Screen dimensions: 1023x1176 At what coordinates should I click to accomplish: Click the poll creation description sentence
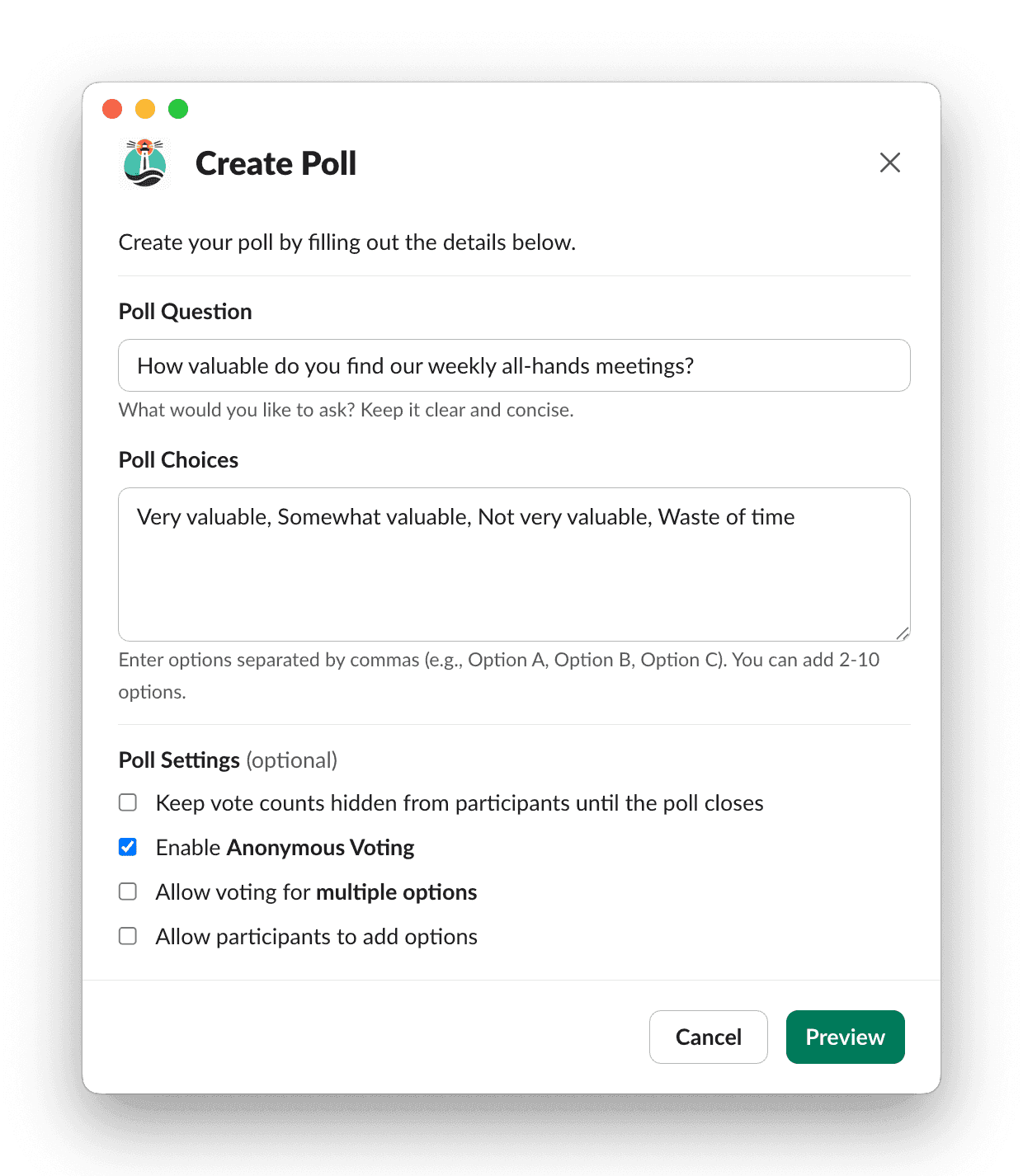347,242
